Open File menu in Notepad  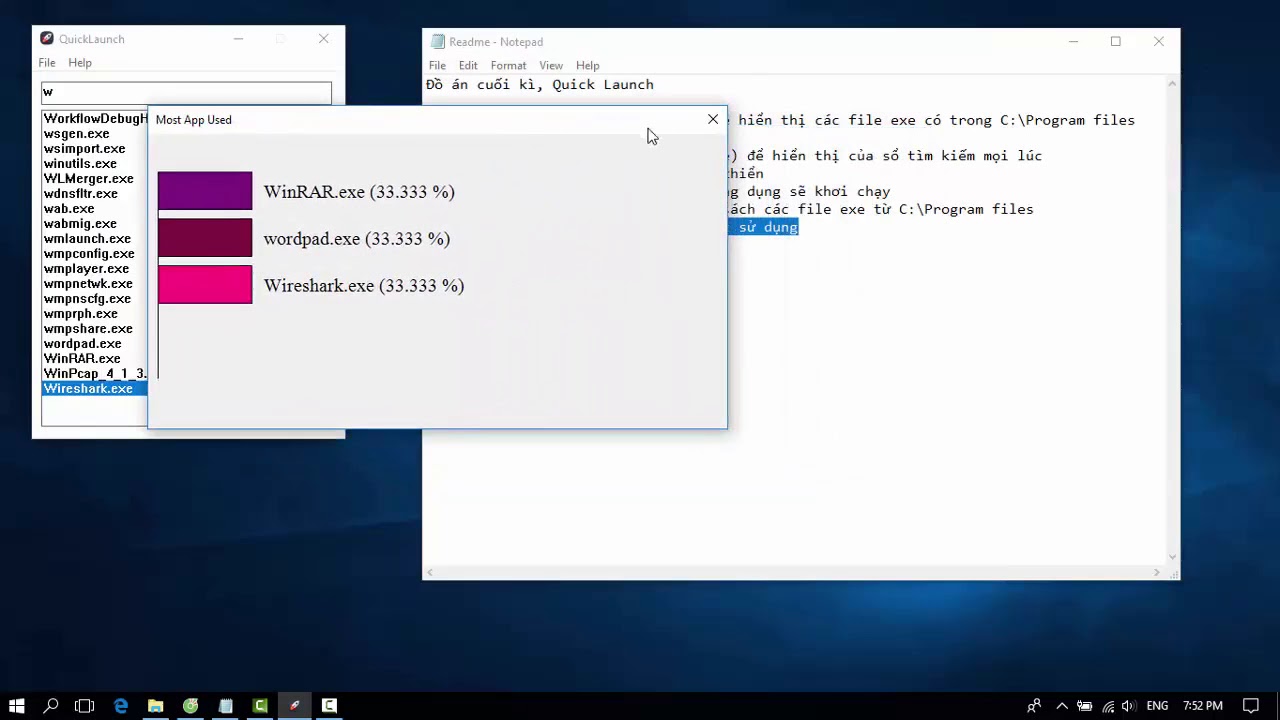[437, 66]
